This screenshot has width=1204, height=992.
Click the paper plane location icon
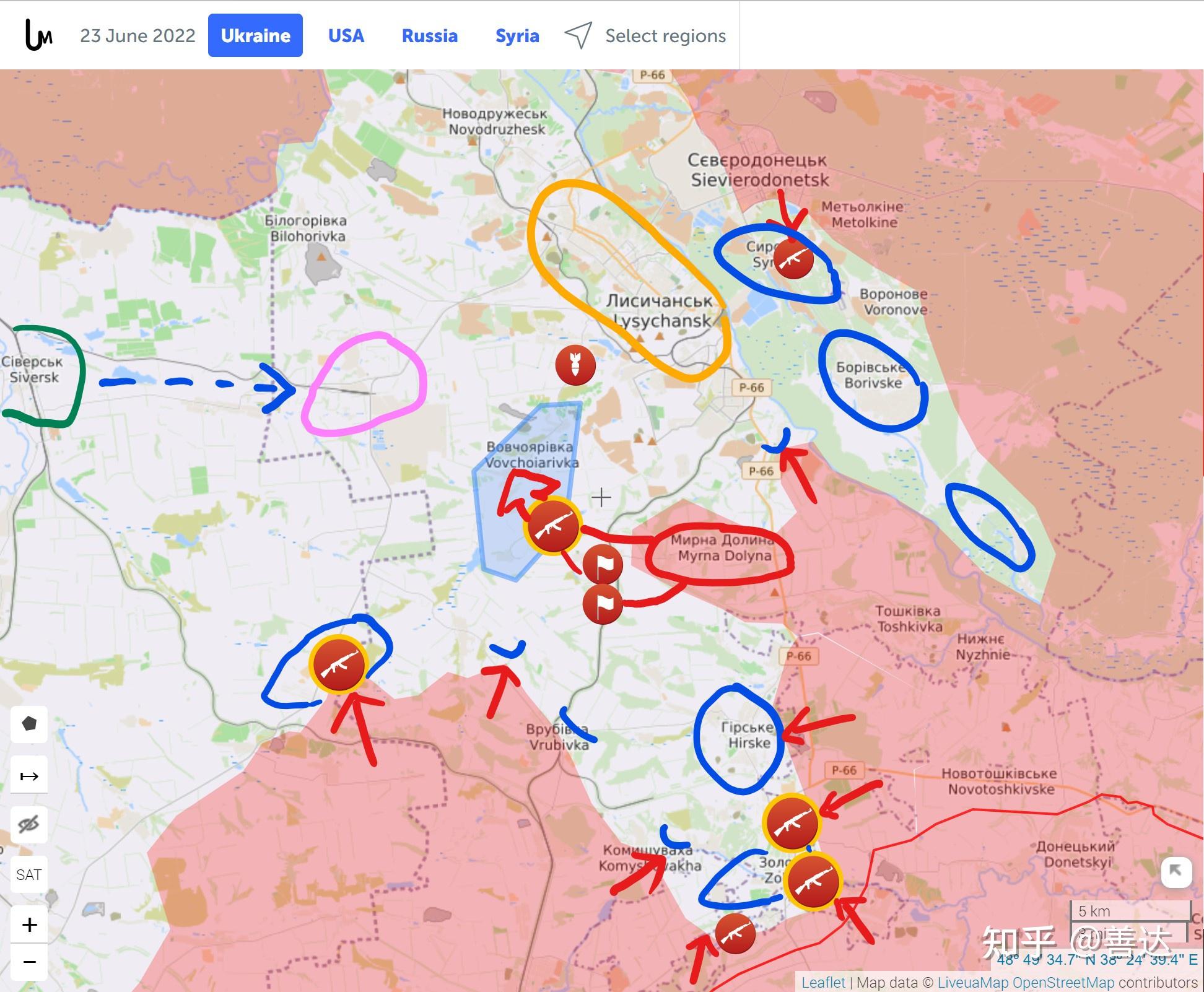pos(578,35)
